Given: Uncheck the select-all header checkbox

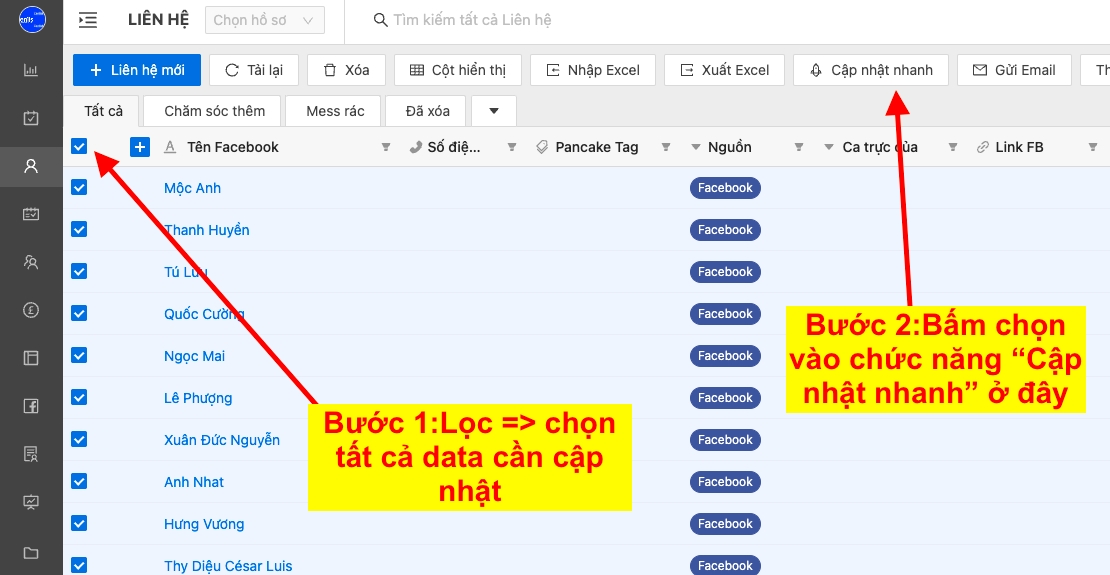Looking at the screenshot, I should point(80,147).
